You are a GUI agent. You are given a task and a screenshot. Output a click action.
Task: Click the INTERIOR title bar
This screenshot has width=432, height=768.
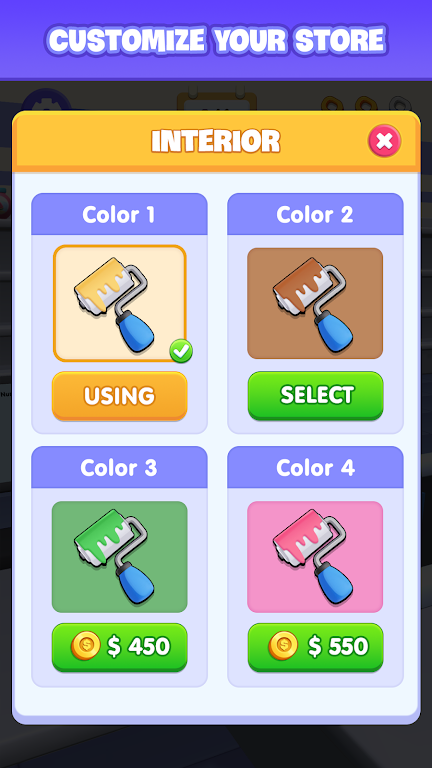[216, 141]
